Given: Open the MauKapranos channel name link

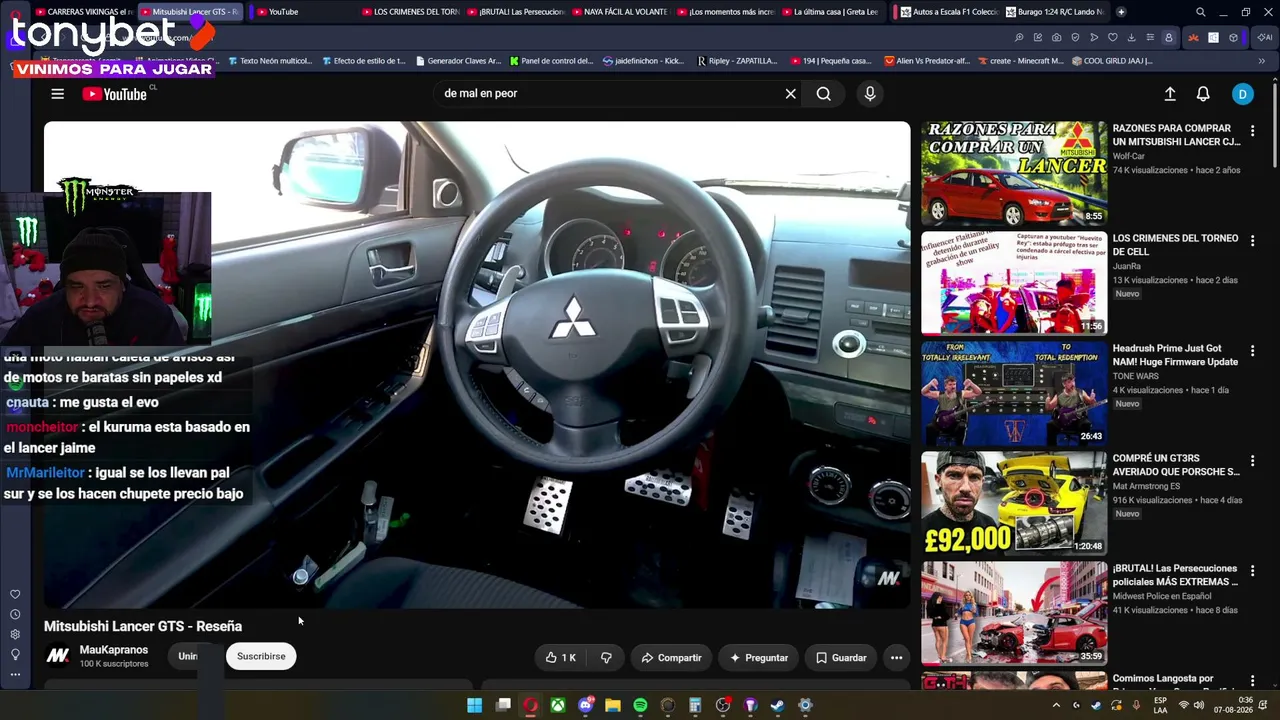Looking at the screenshot, I should 114,650.
